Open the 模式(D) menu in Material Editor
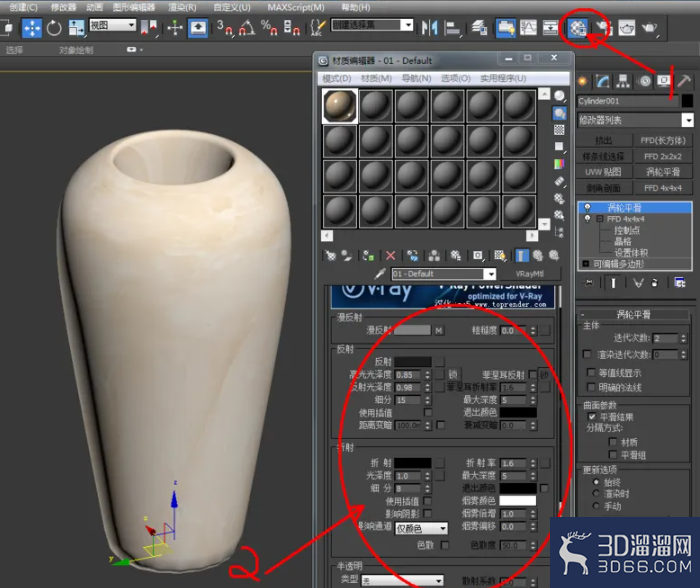The width and height of the screenshot is (700, 588). [x=337, y=78]
